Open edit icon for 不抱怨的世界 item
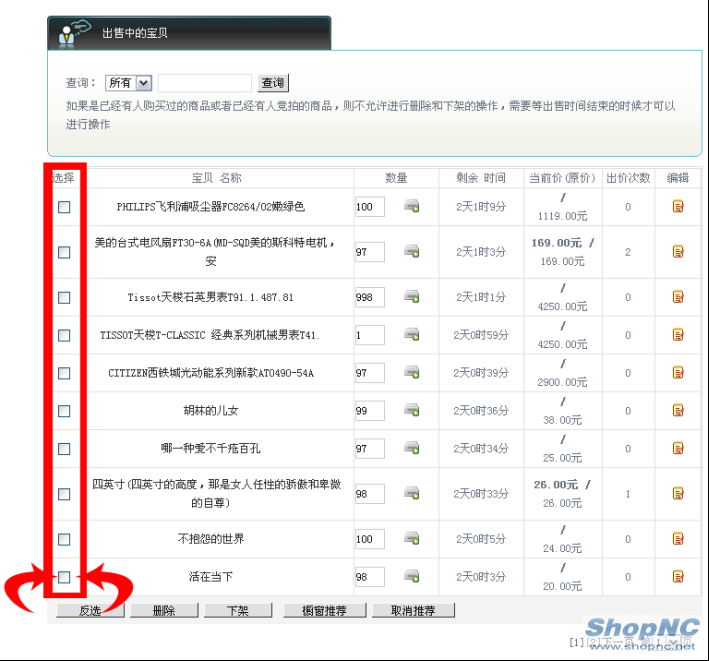Viewport: 709px width, 661px height. point(678,539)
